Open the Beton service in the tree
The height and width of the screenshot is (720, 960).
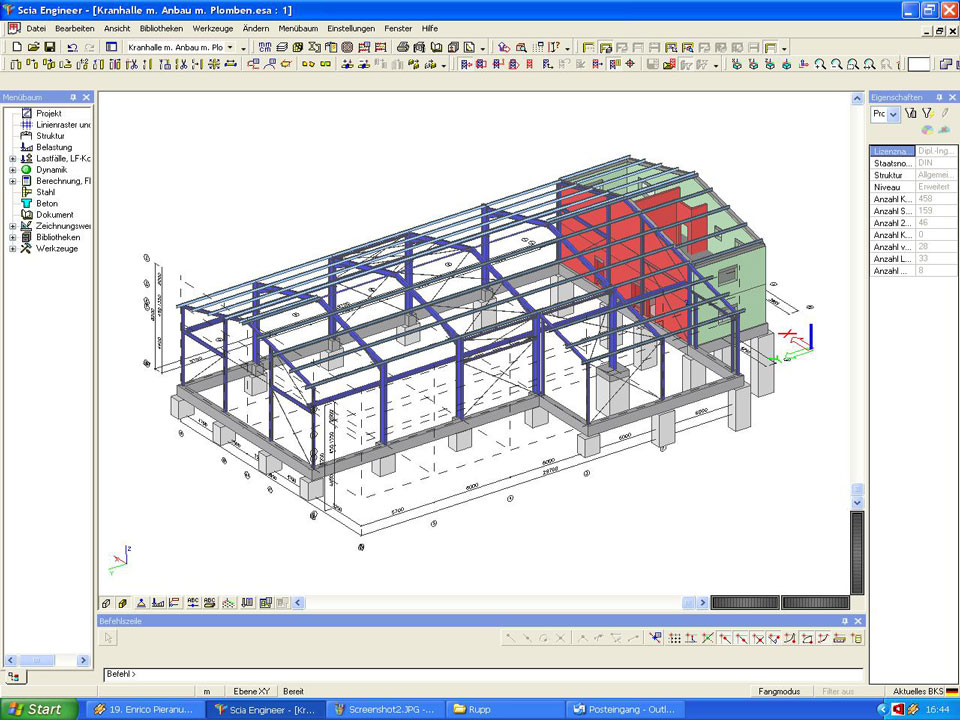pos(46,203)
